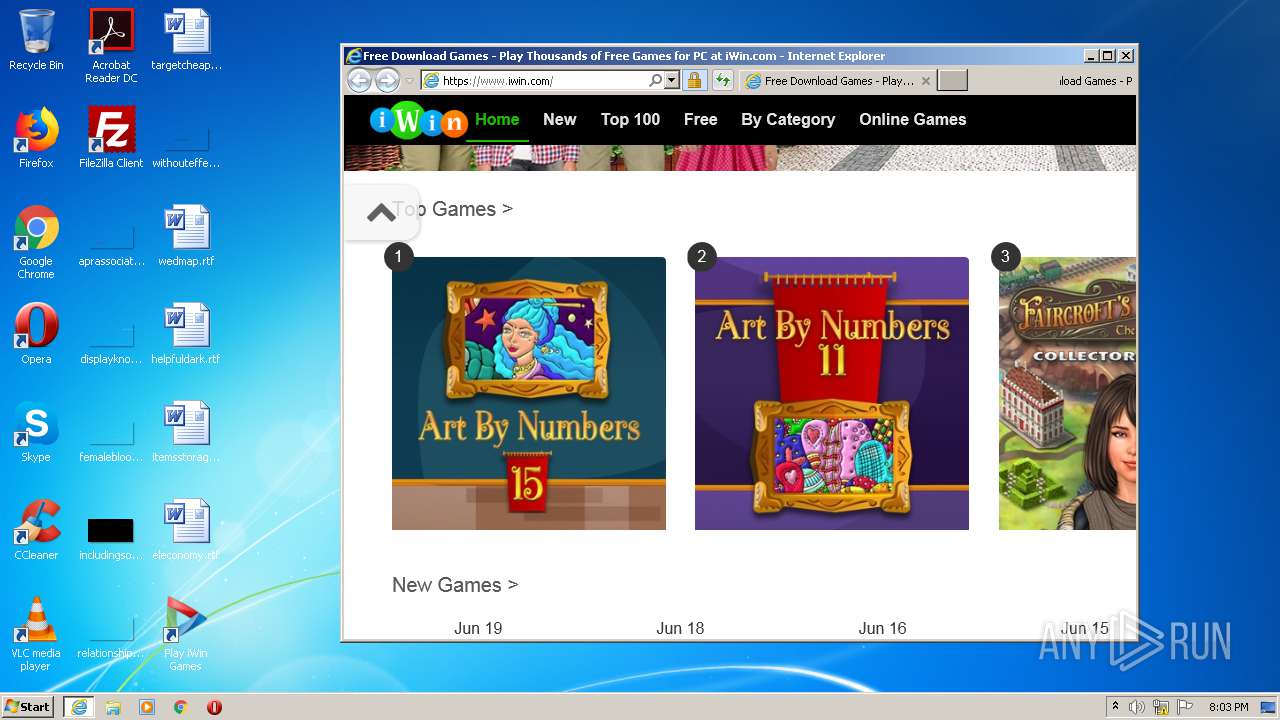Click the Top Games heading link

coord(452,209)
